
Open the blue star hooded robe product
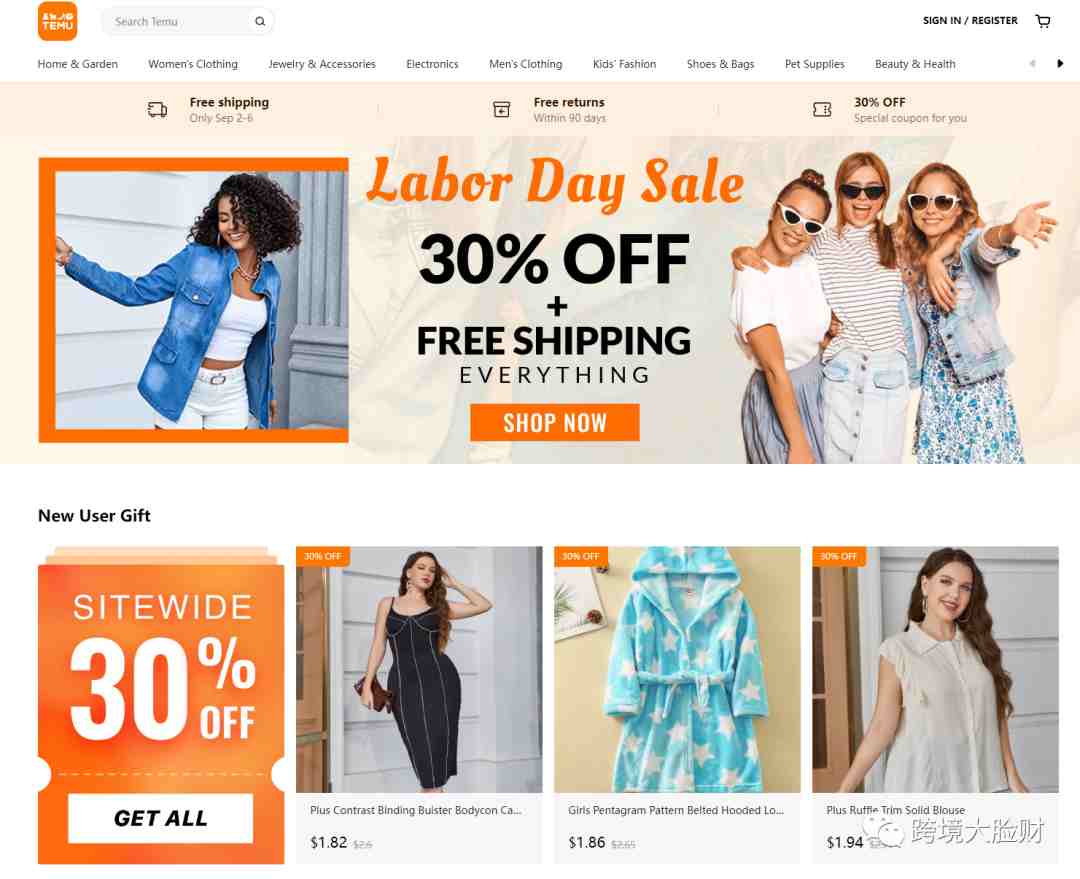(x=677, y=670)
